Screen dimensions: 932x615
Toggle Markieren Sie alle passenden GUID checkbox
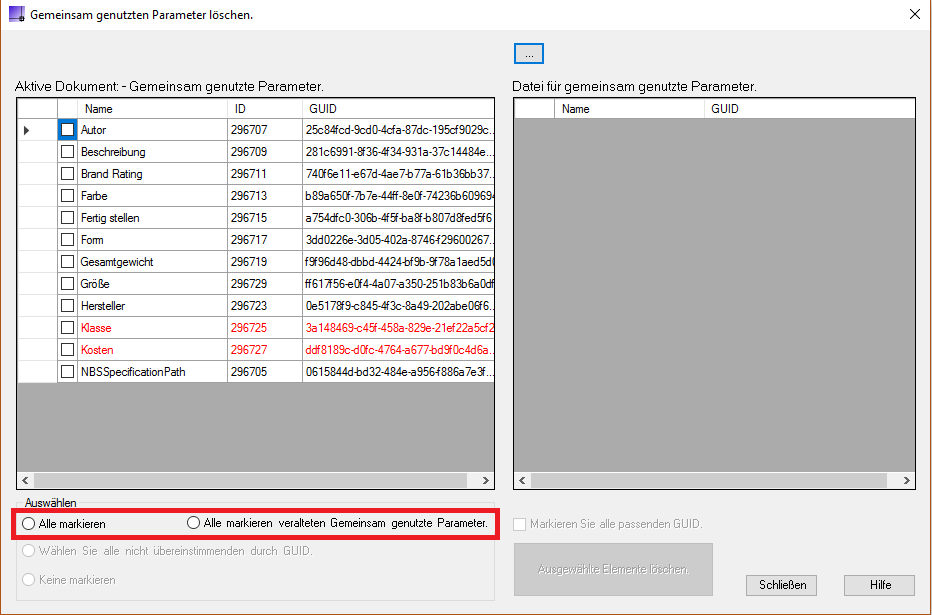pyautogui.click(x=519, y=524)
